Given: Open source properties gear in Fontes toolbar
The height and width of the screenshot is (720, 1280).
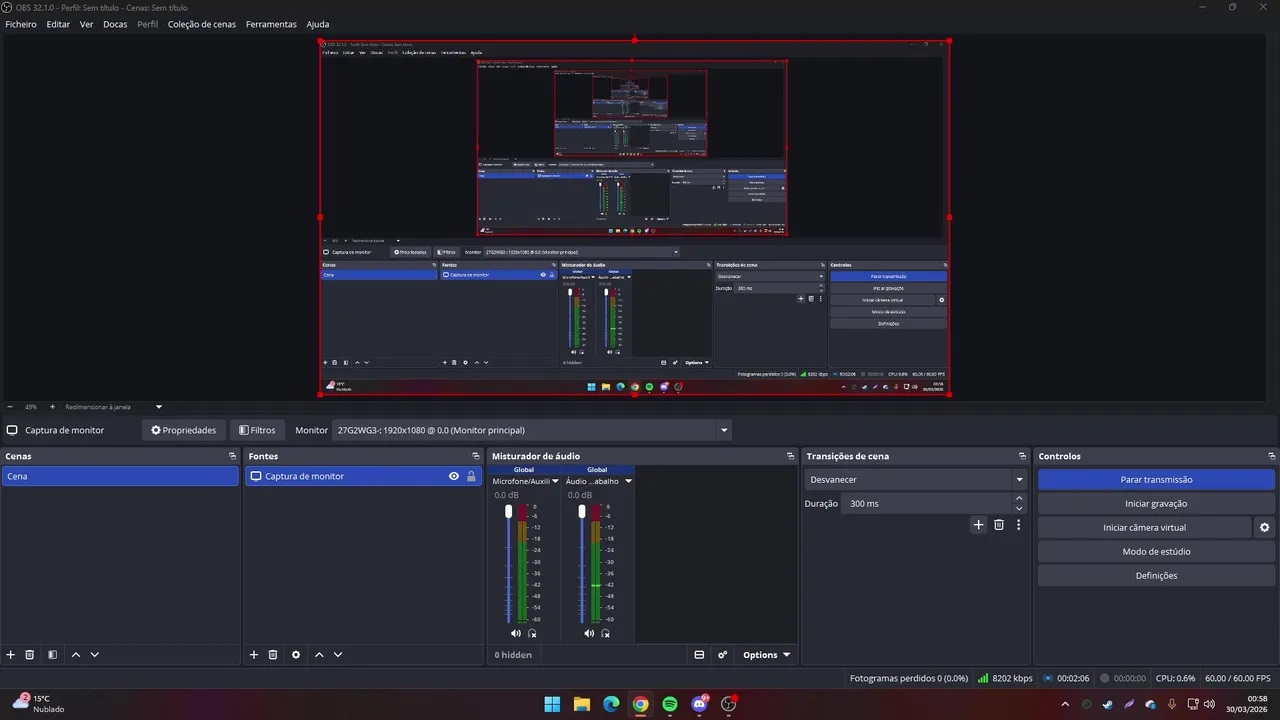Looking at the screenshot, I should tap(296, 655).
